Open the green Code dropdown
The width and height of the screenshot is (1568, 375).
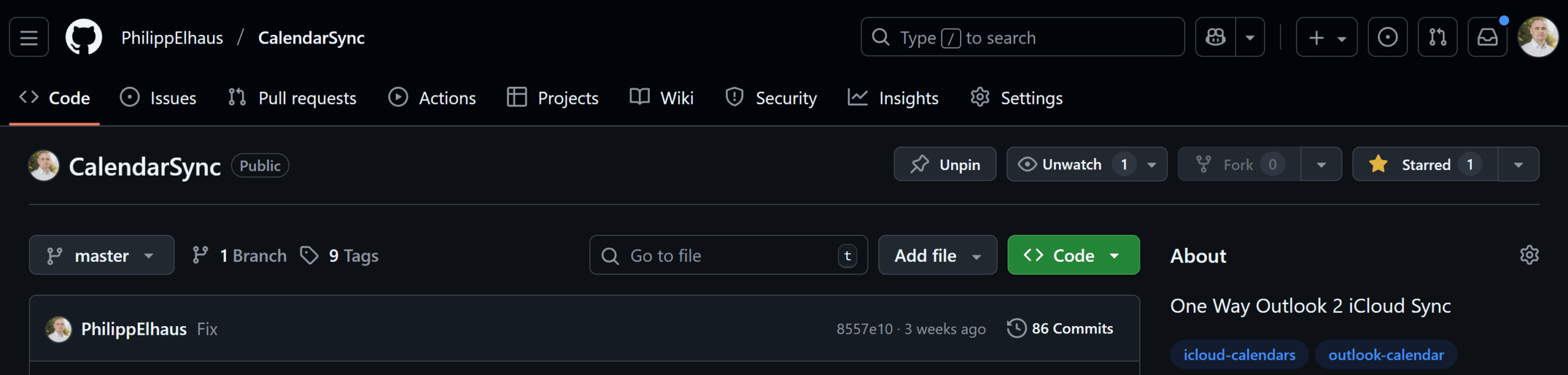(x=1073, y=255)
